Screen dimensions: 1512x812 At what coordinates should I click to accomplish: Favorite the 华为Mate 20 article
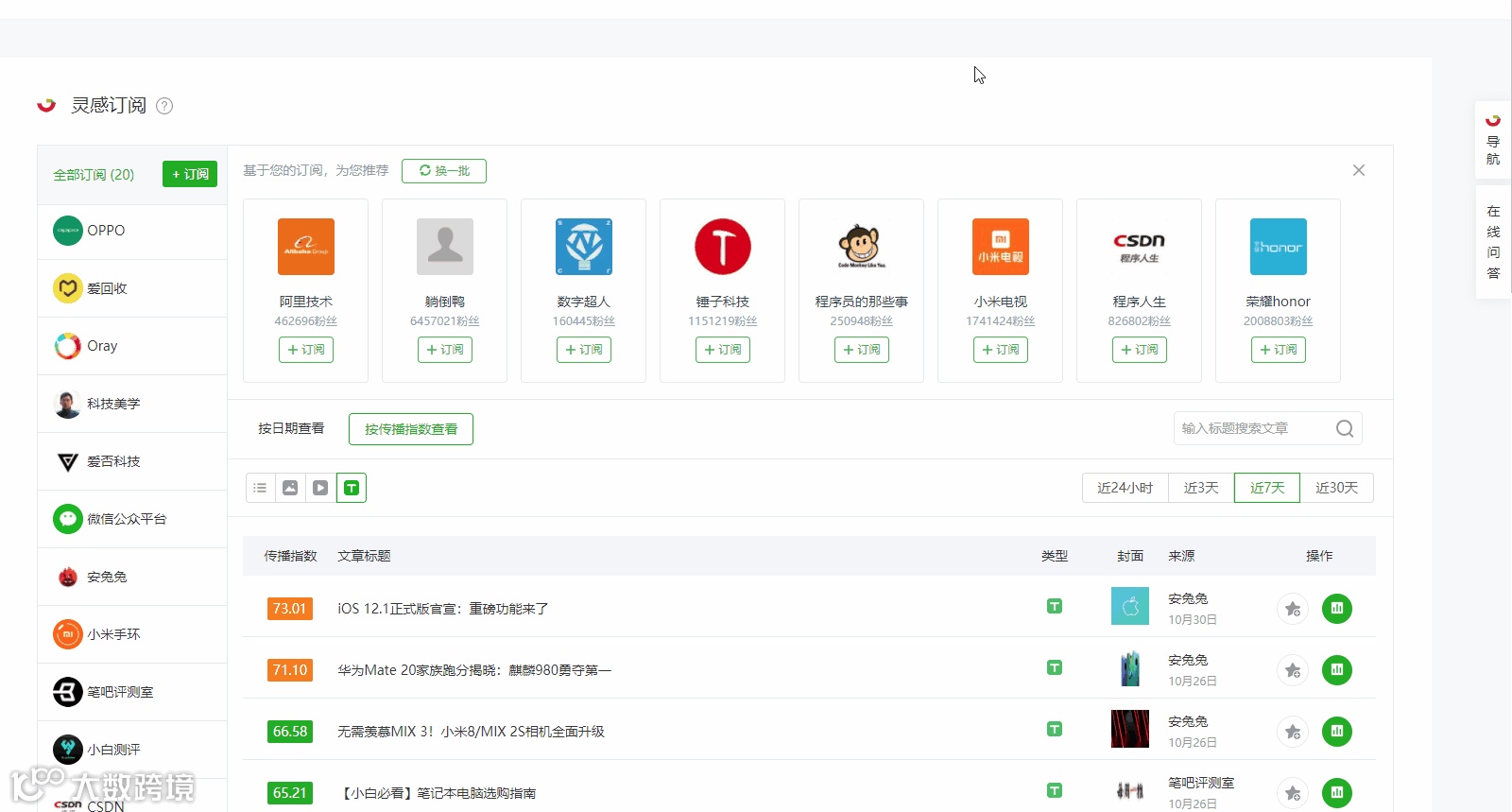click(x=1292, y=670)
